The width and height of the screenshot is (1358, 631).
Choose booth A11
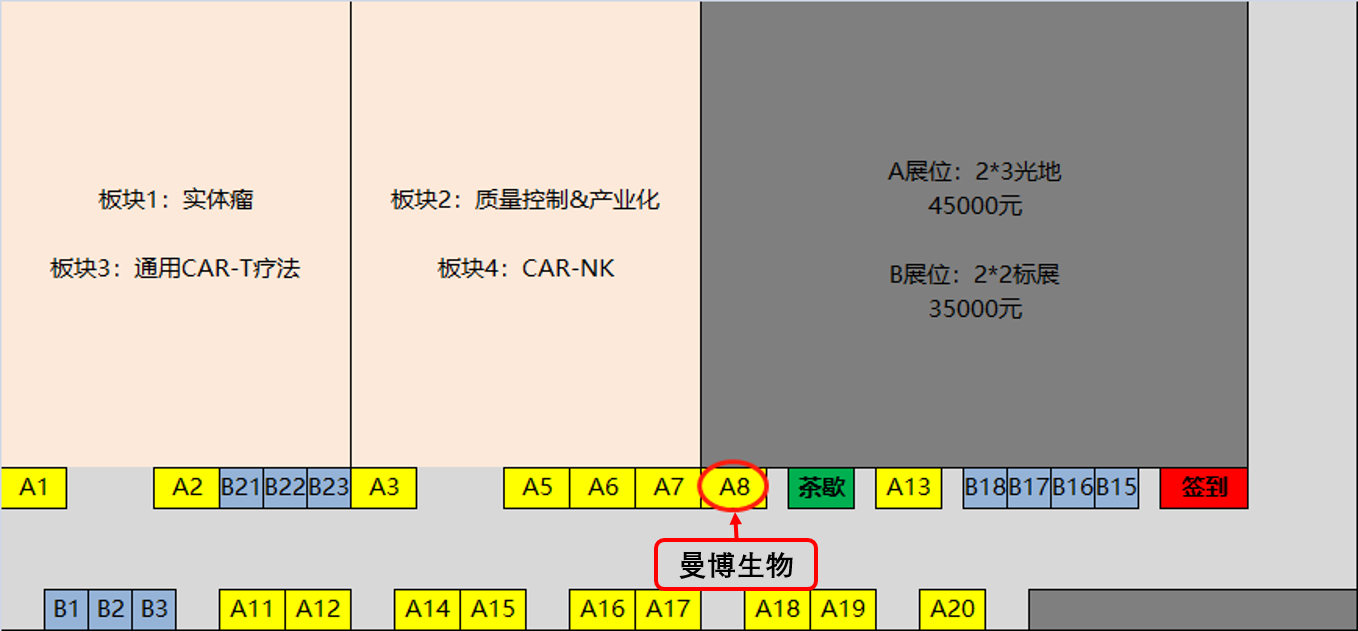click(x=252, y=609)
